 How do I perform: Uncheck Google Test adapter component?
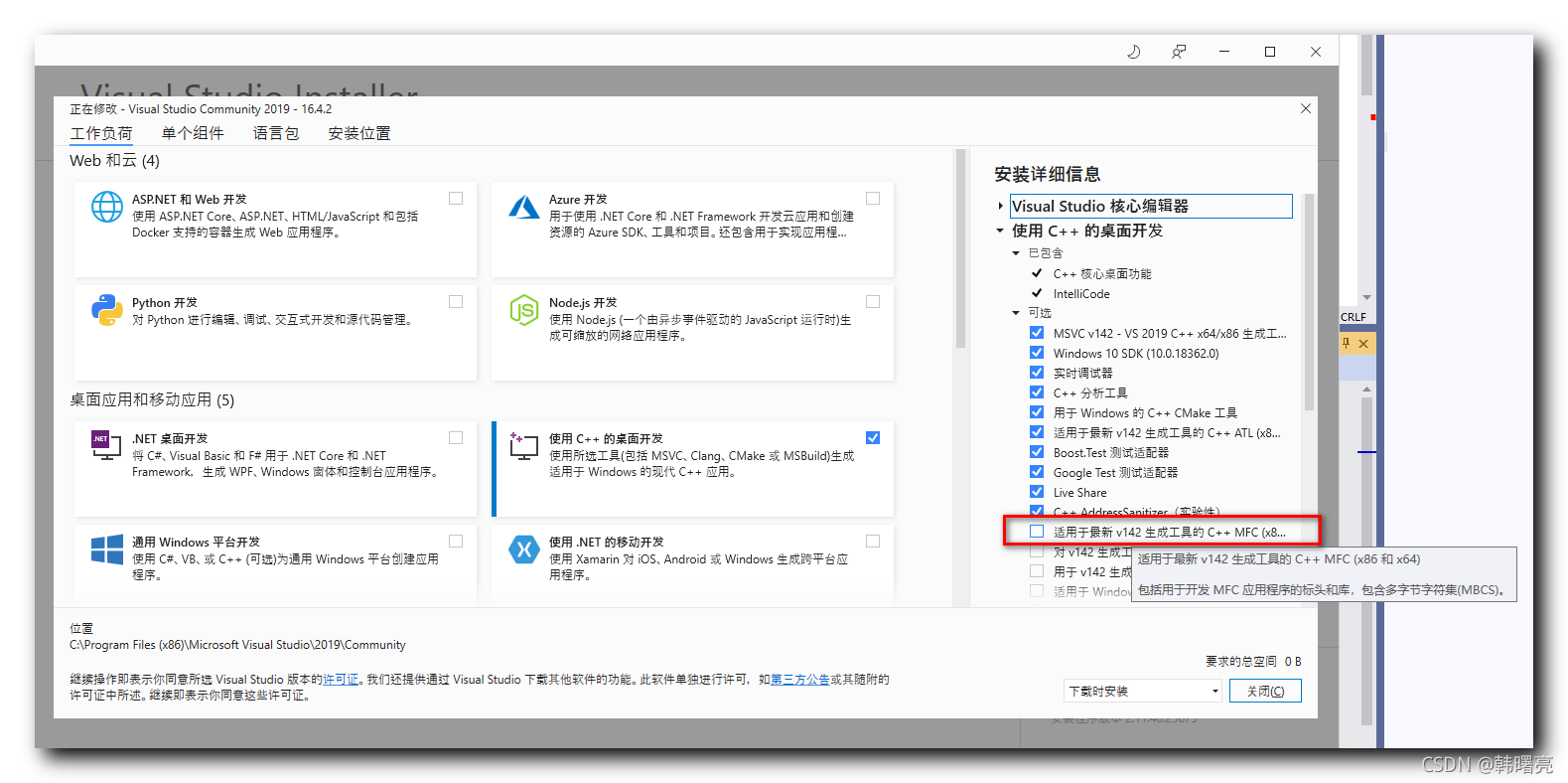(1037, 472)
